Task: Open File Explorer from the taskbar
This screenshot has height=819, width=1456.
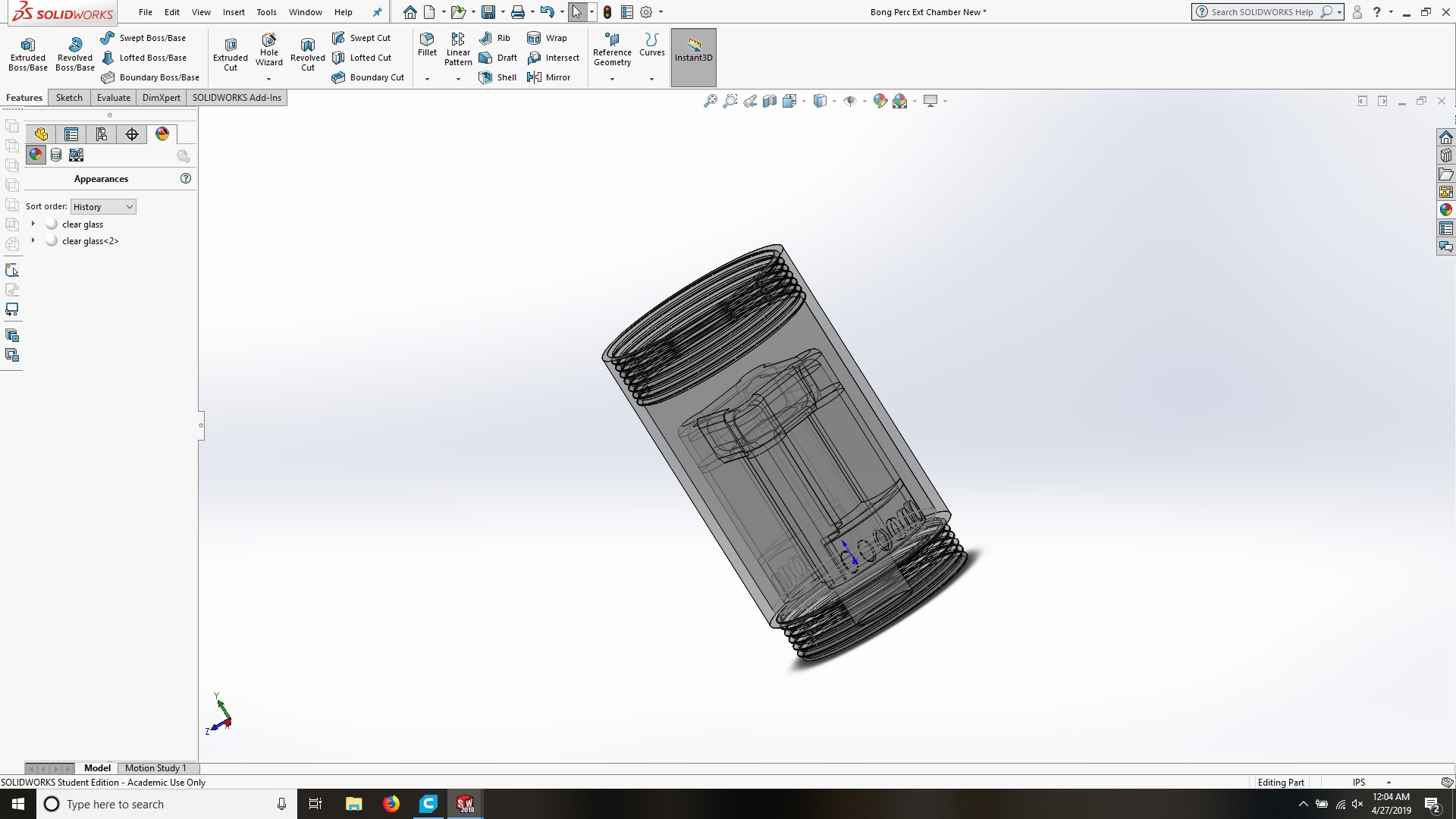Action: click(353, 804)
